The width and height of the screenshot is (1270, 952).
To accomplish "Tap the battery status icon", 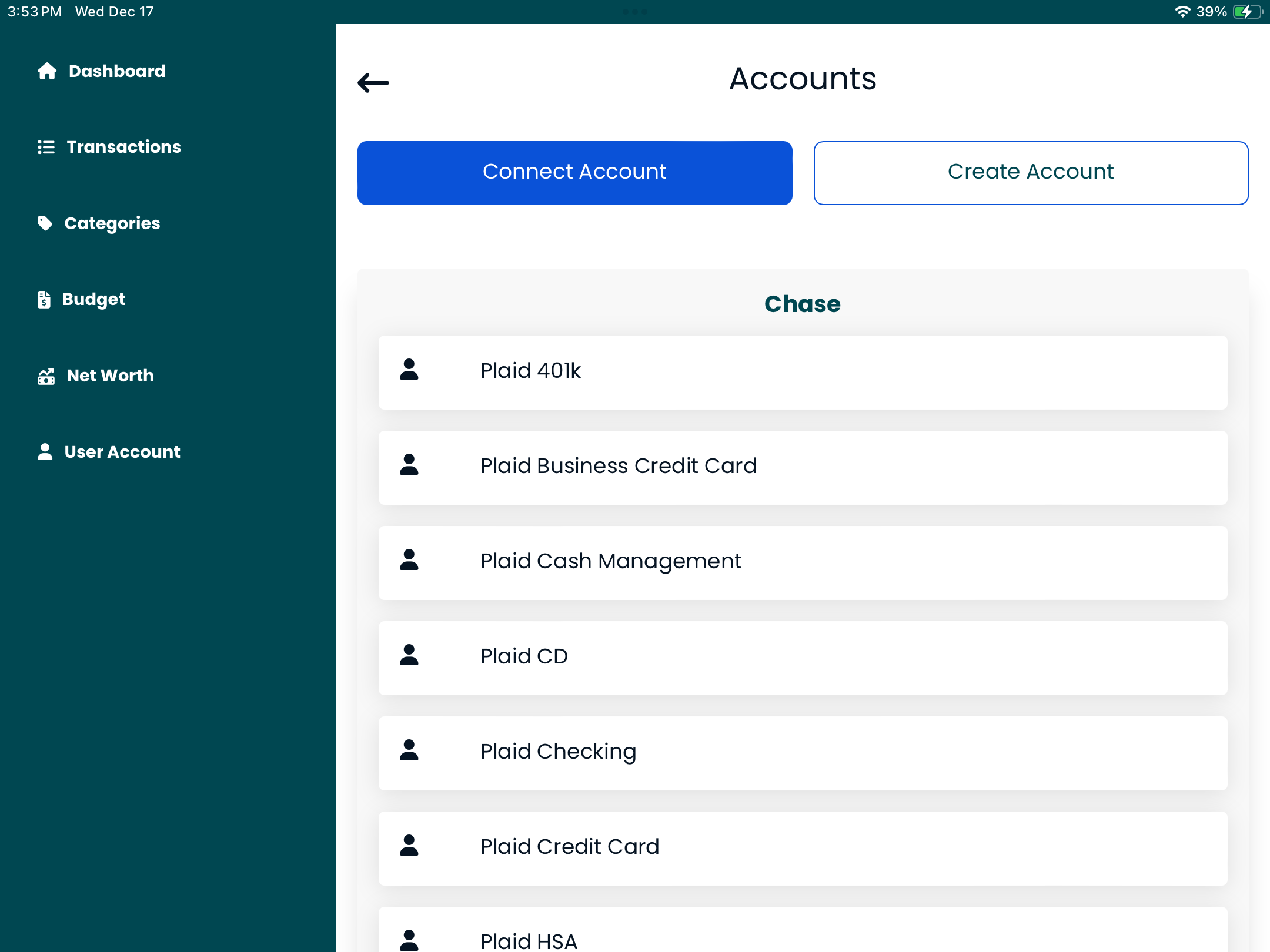I will (x=1246, y=12).
